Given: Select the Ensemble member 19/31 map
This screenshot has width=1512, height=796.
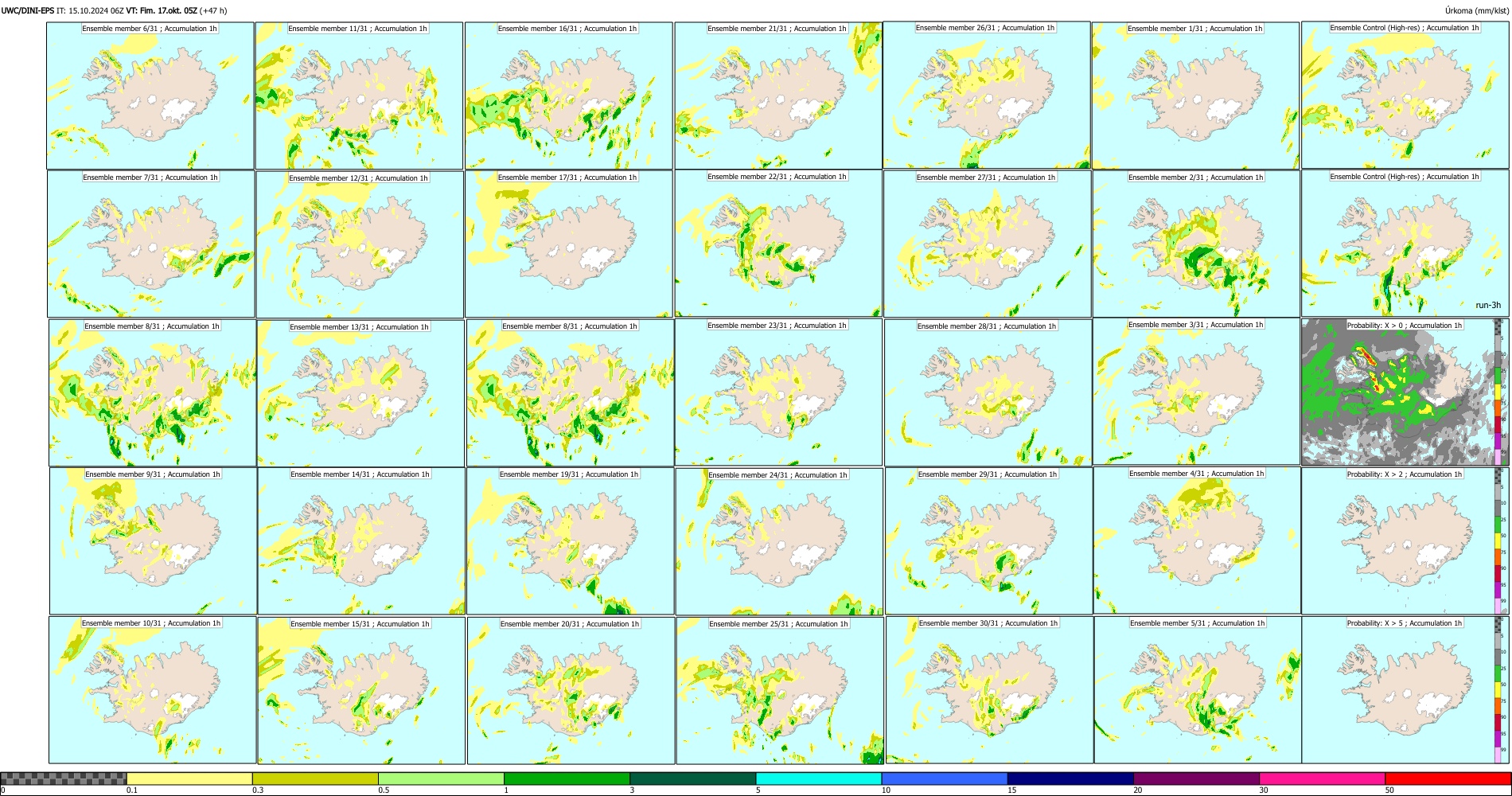Looking at the screenshot, I should point(570,541).
